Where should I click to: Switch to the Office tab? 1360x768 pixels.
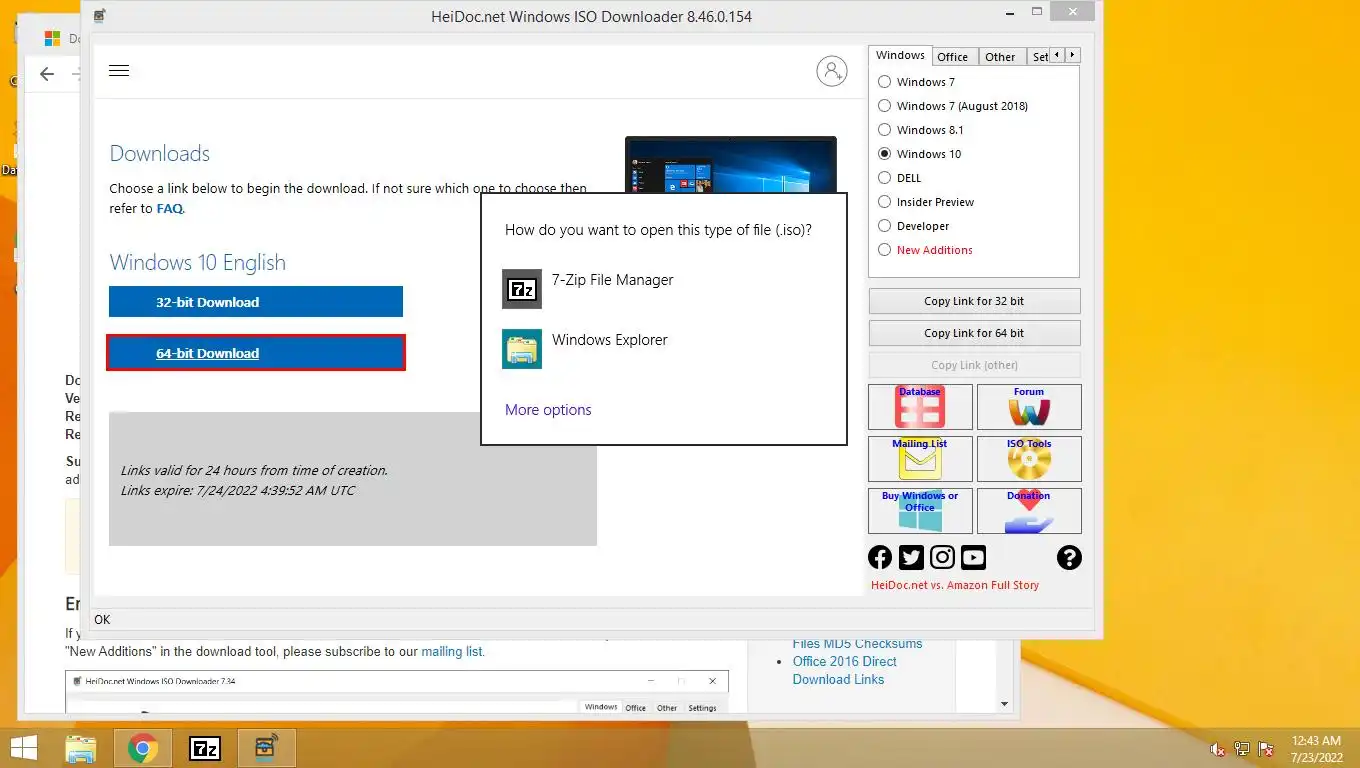953,57
